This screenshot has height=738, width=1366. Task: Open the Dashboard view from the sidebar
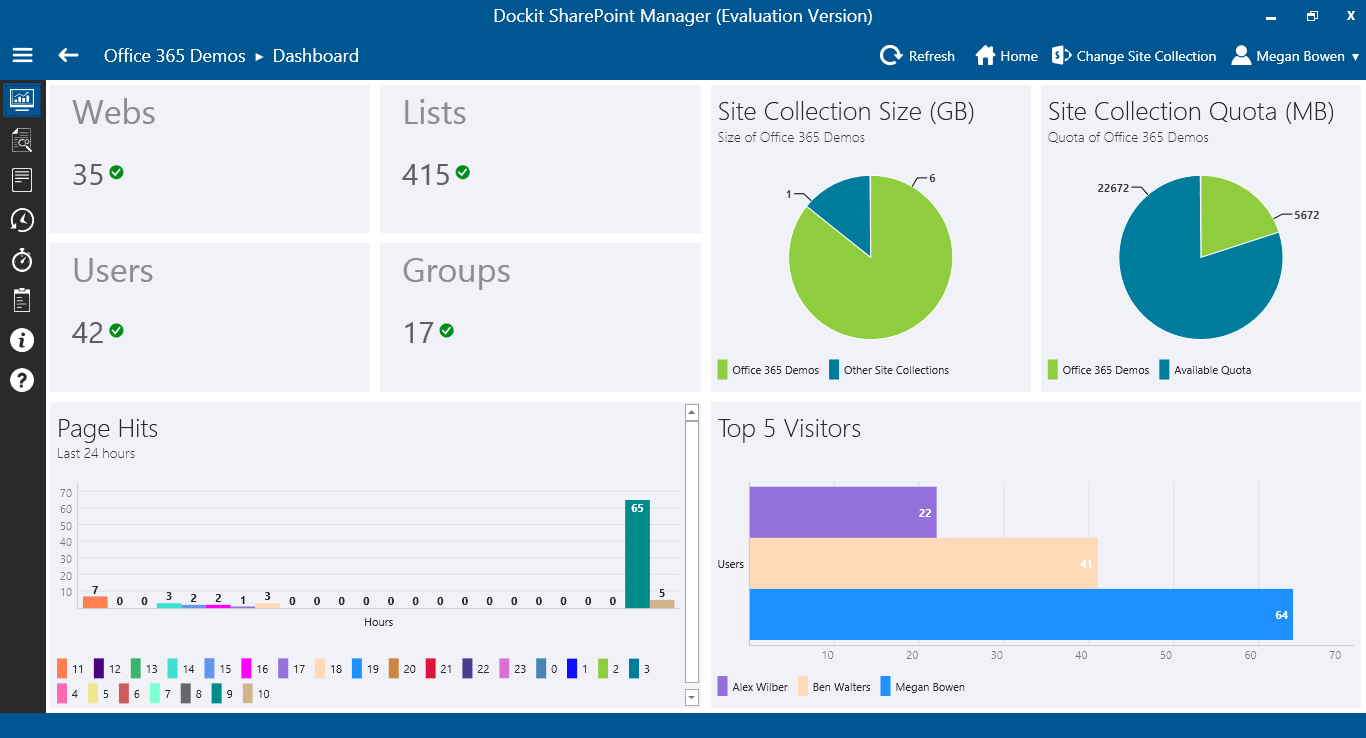[x=22, y=100]
